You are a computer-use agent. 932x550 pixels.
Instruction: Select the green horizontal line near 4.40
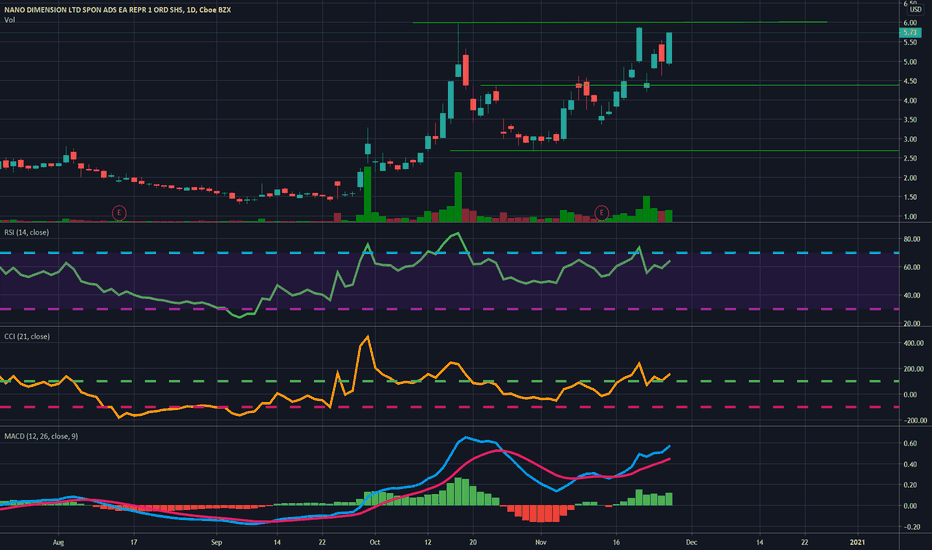(689, 86)
